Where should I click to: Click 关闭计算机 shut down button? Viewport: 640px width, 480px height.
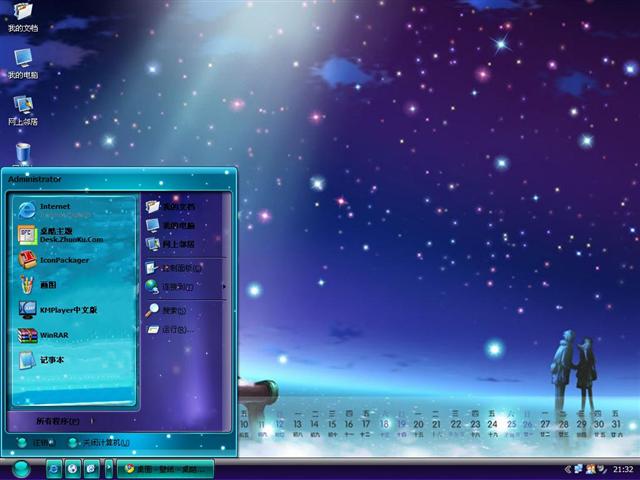[x=99, y=443]
